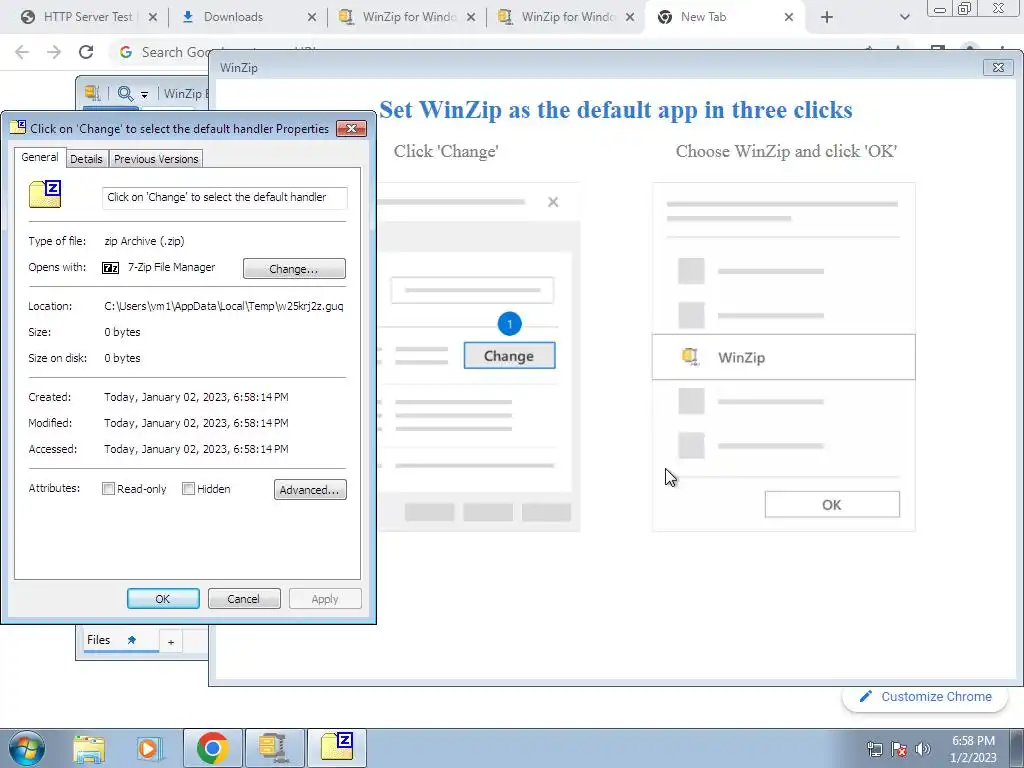Cancel the Properties dialog
Screen dimensions: 1024x768
tap(244, 599)
